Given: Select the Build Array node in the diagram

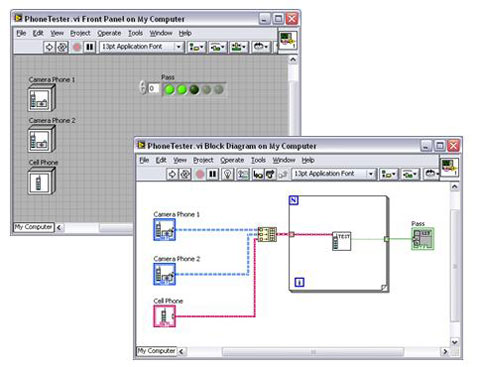Looking at the screenshot, I should coord(267,234).
